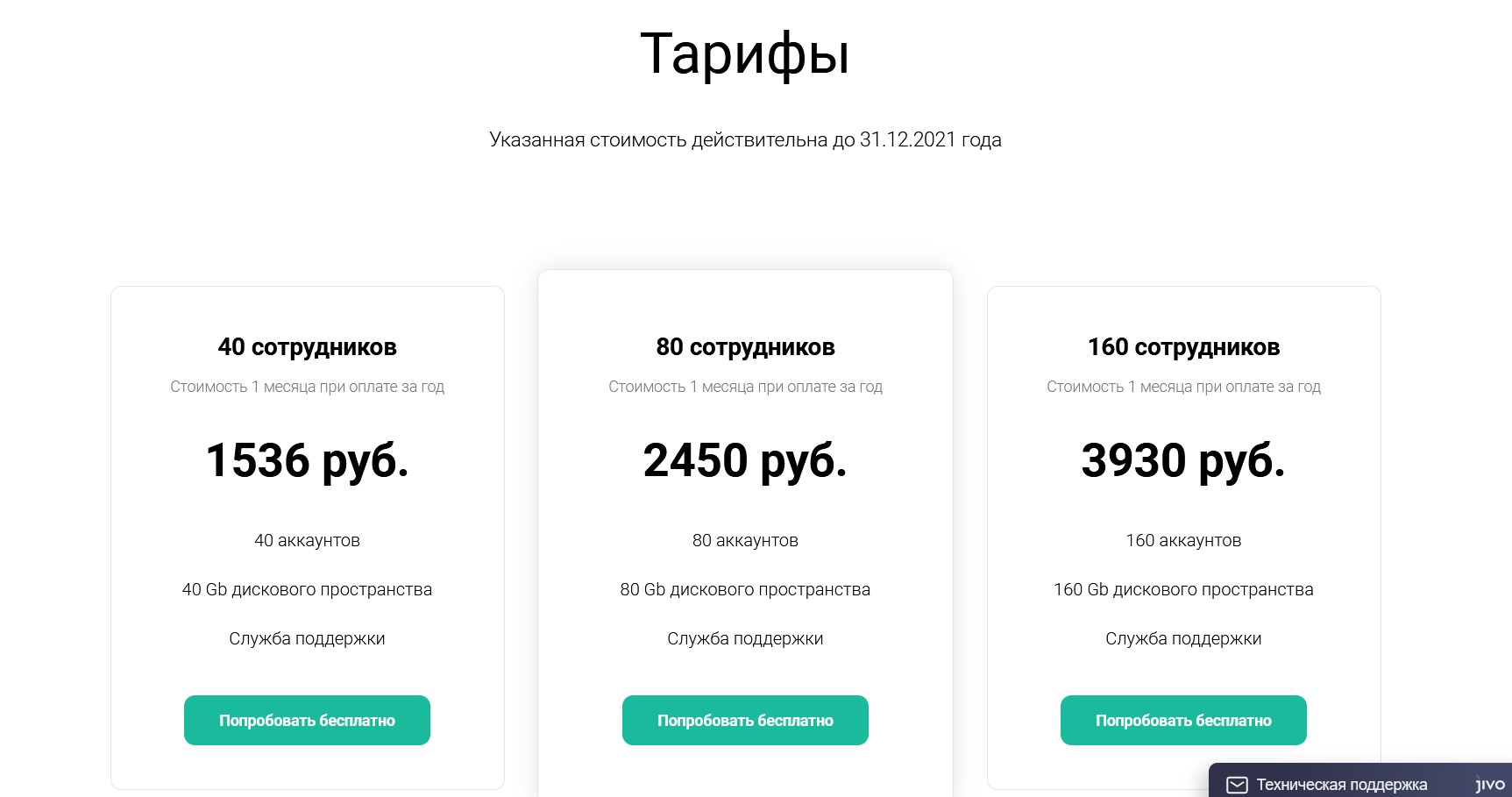This screenshot has width=1512, height=797.
Task: Click Служба поддержки in the 40 сотрудников card
Action: tap(307, 639)
